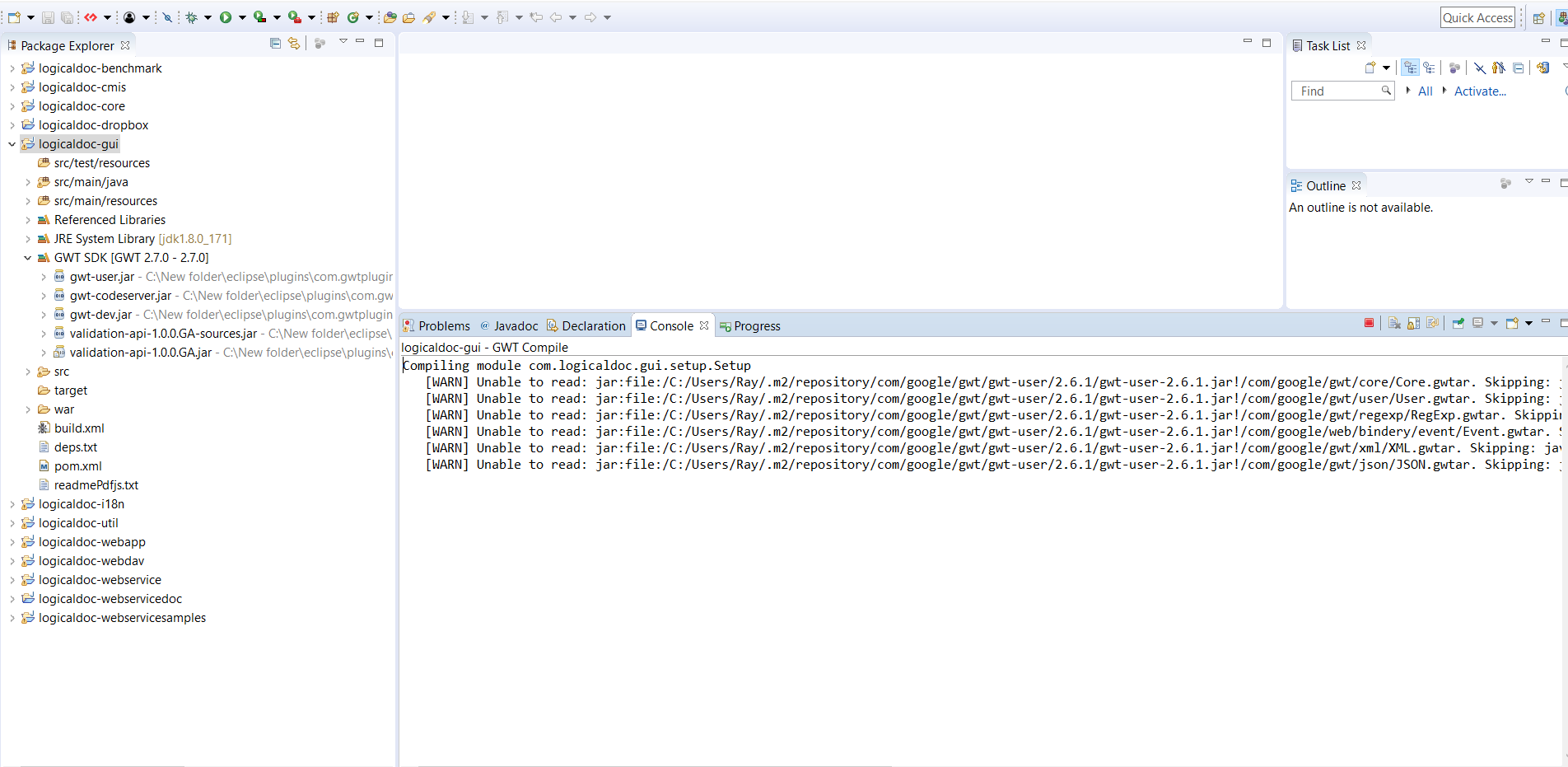Click the New Java Class icon
The height and width of the screenshot is (767, 1568).
pos(353,17)
